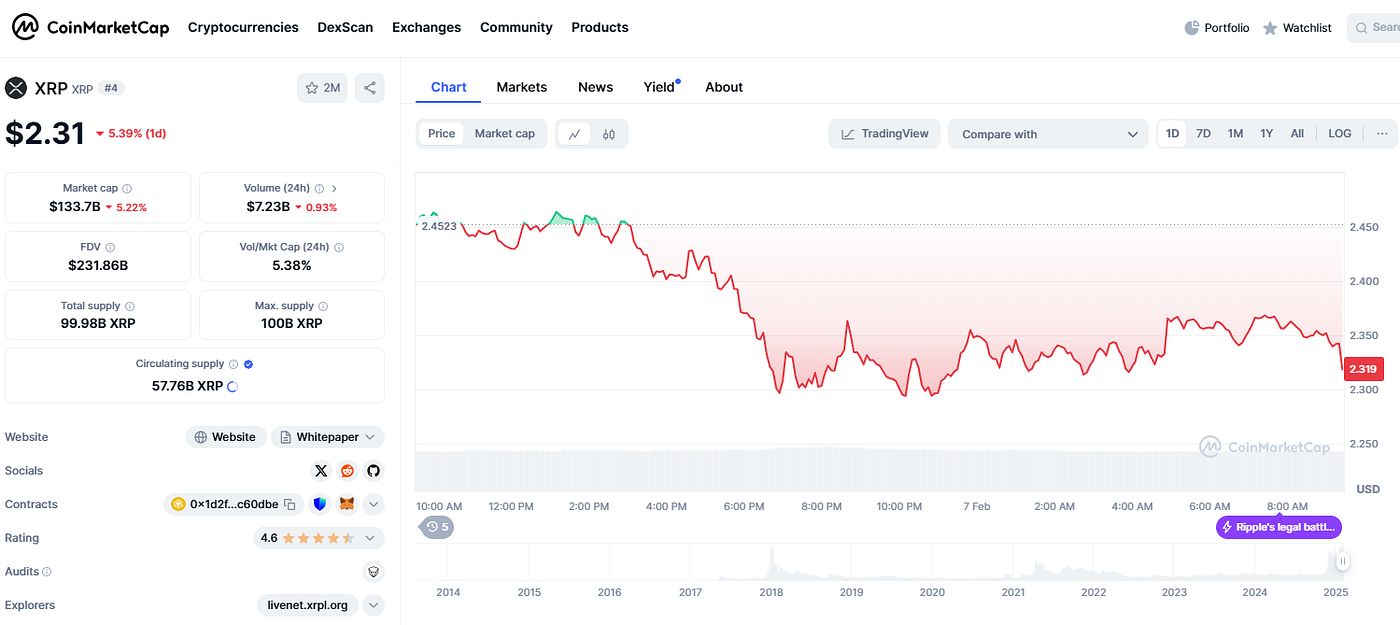Click the XRP coin logo
1400x625 pixels.
tap(16, 88)
